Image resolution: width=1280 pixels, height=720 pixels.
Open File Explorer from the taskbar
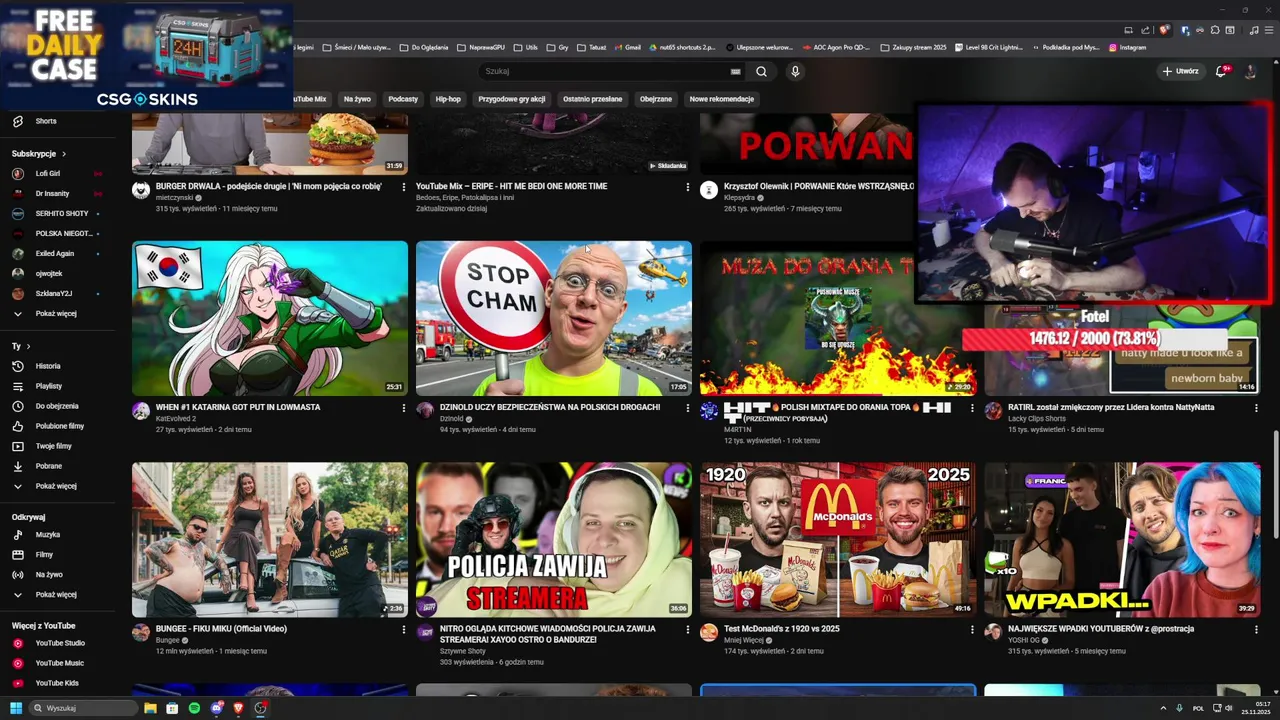[150, 708]
